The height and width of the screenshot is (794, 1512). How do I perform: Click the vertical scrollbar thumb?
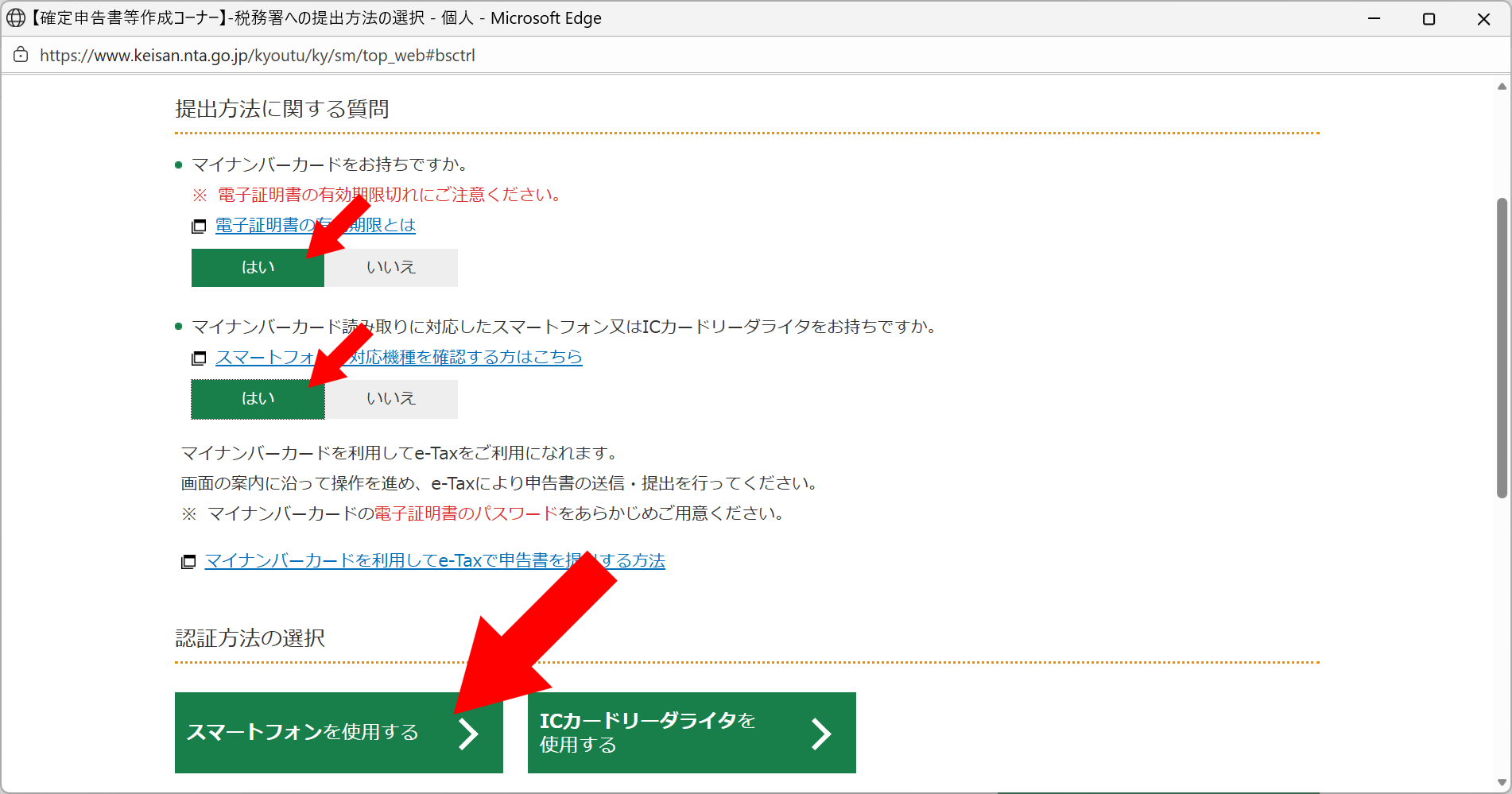click(1502, 348)
